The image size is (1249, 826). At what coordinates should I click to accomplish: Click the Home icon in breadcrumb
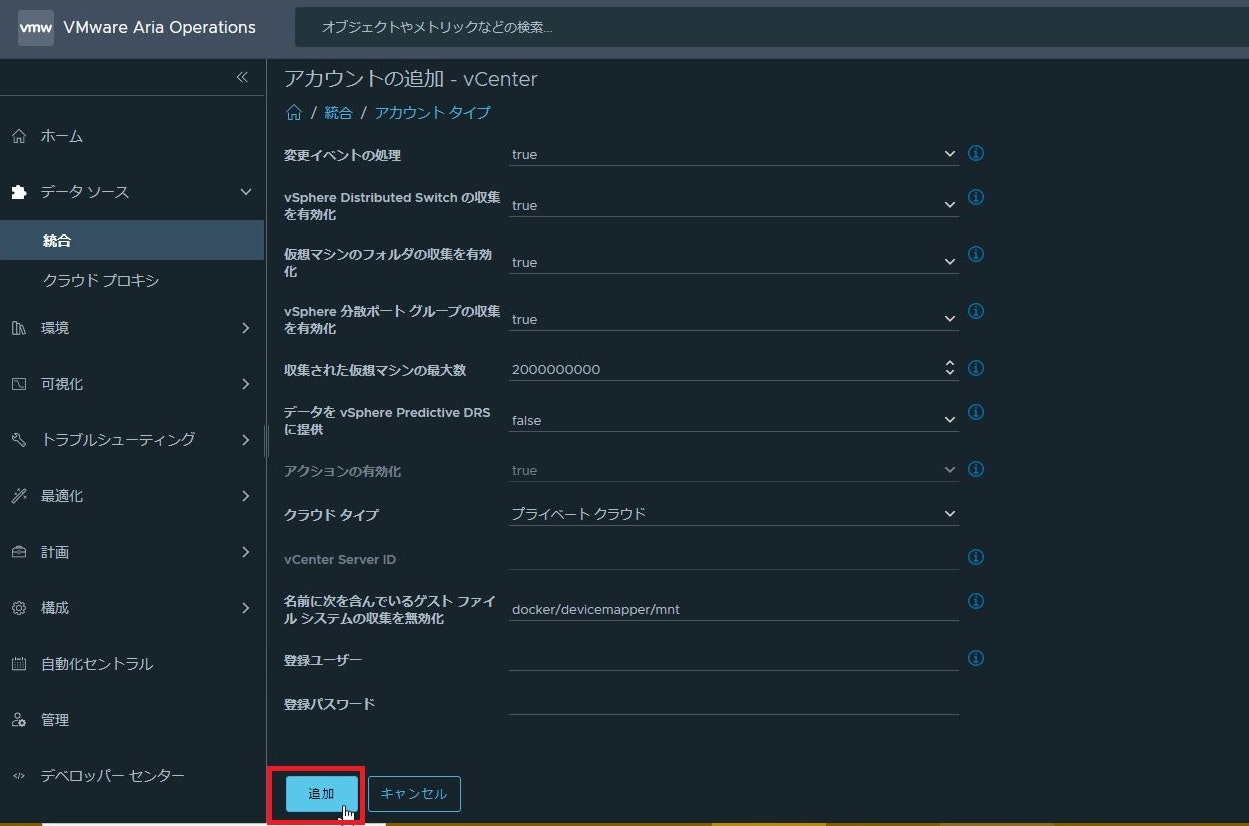coord(294,113)
